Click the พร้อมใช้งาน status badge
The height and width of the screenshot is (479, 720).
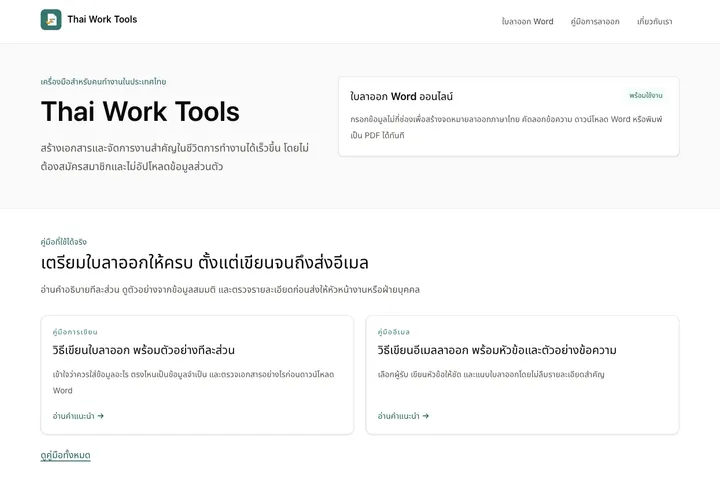646,96
